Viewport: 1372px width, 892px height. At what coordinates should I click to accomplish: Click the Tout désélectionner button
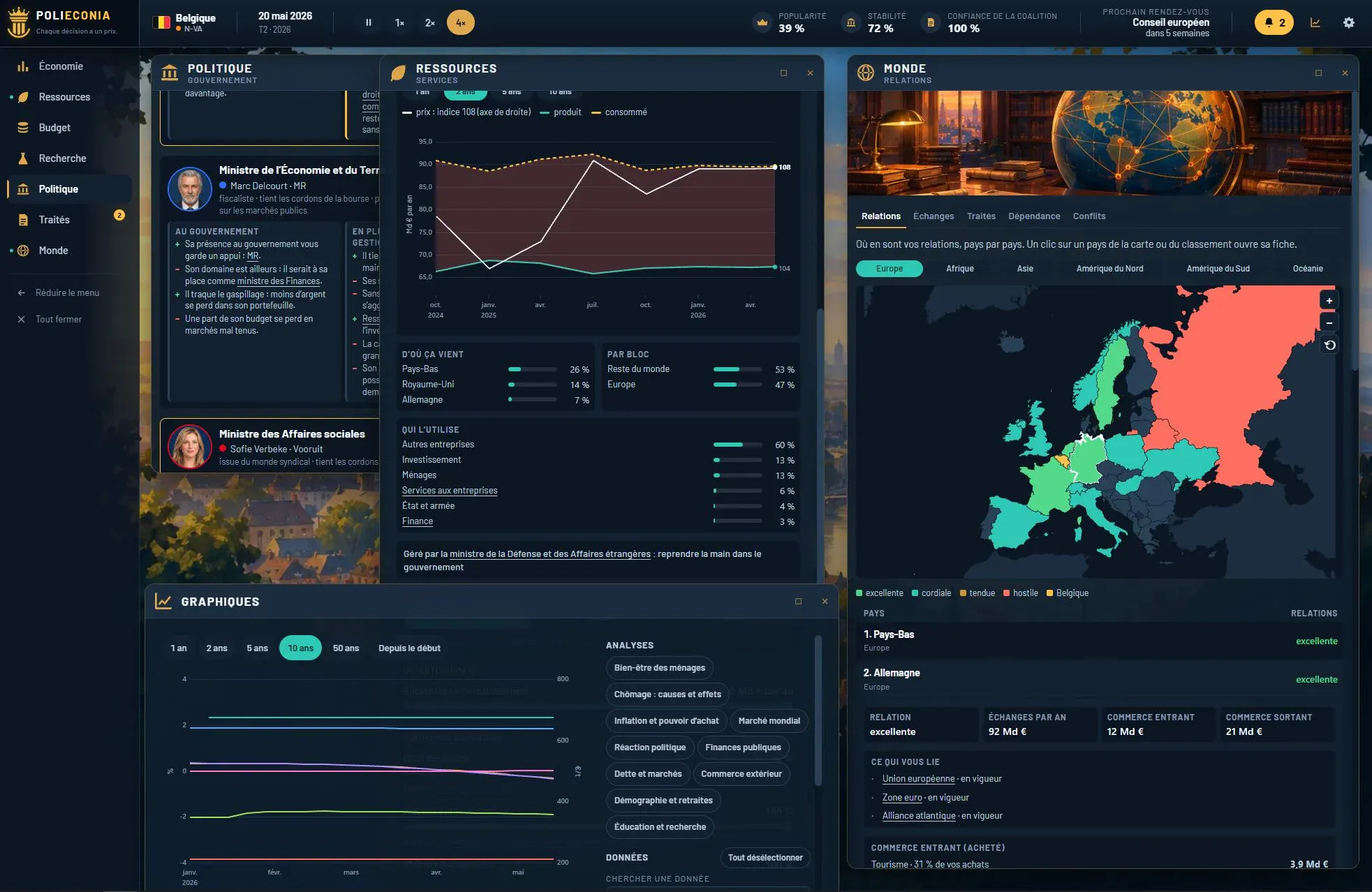click(765, 858)
